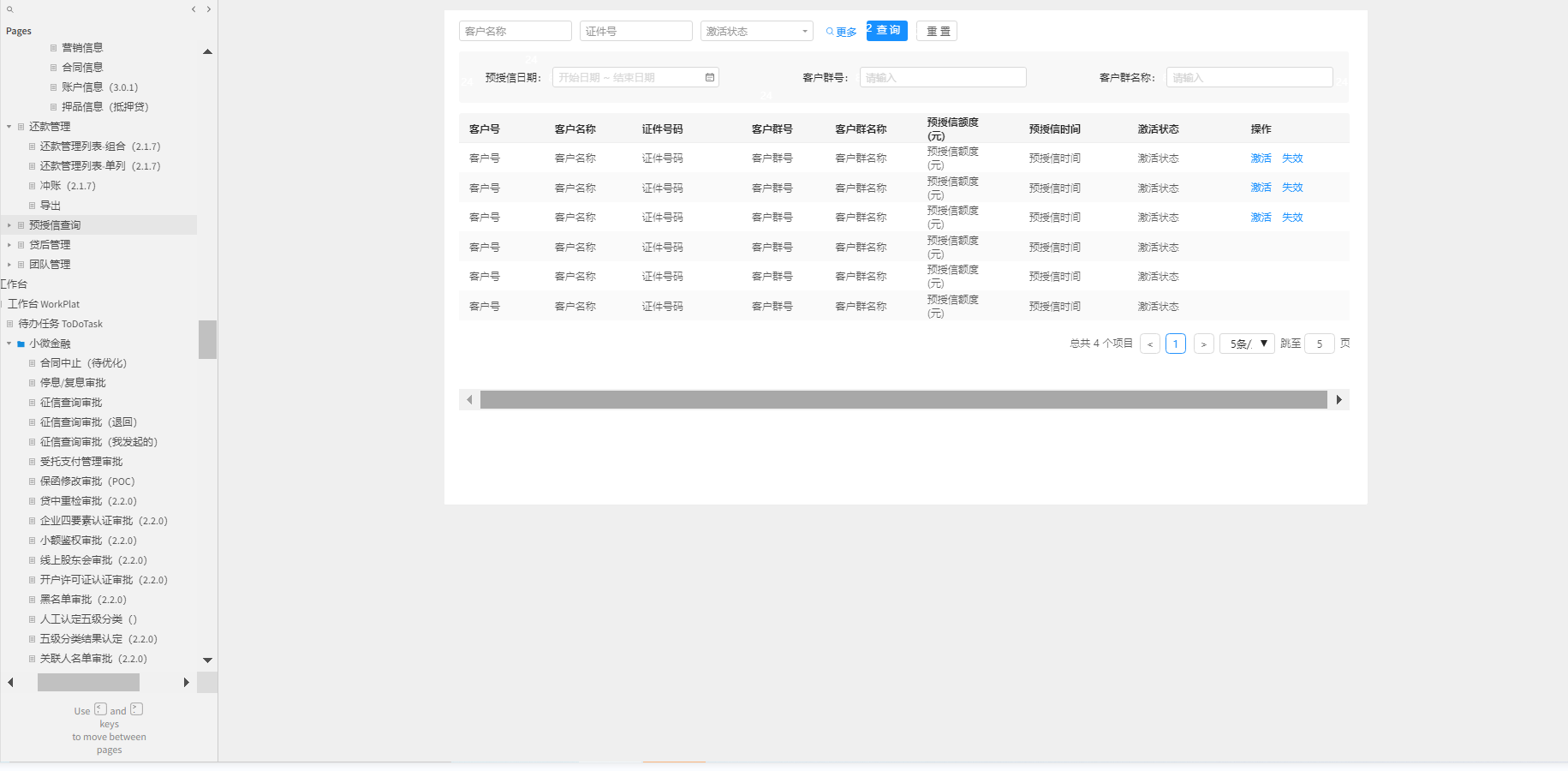Open 工作台 WorkPlat page
This screenshot has height=771, width=1568.
(44, 304)
